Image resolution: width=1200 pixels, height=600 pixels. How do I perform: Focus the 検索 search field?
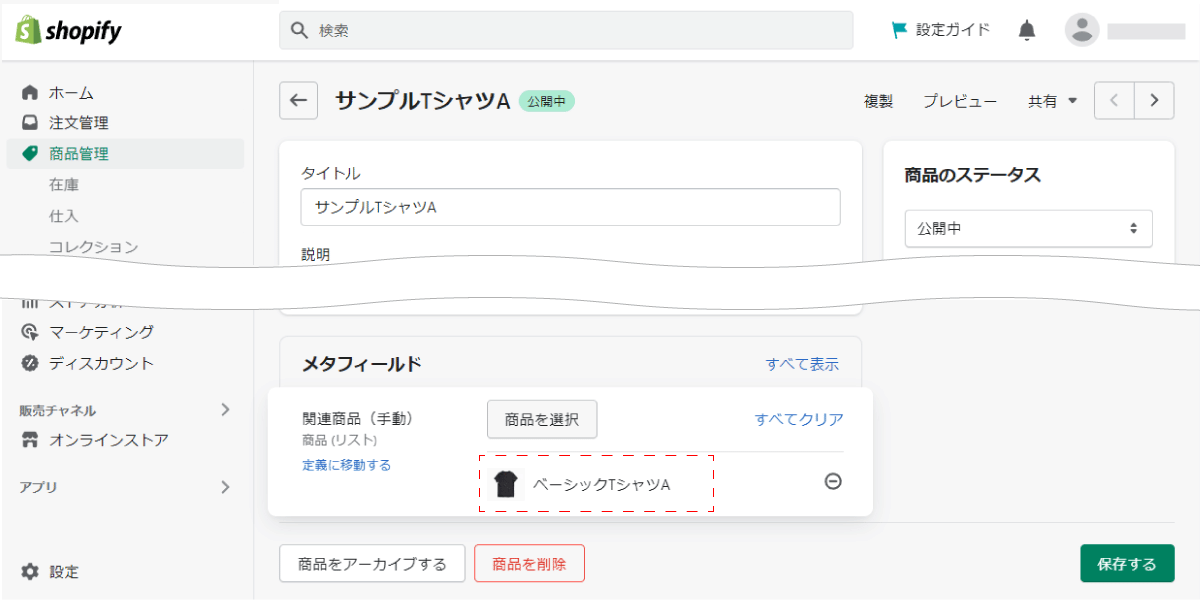566,30
